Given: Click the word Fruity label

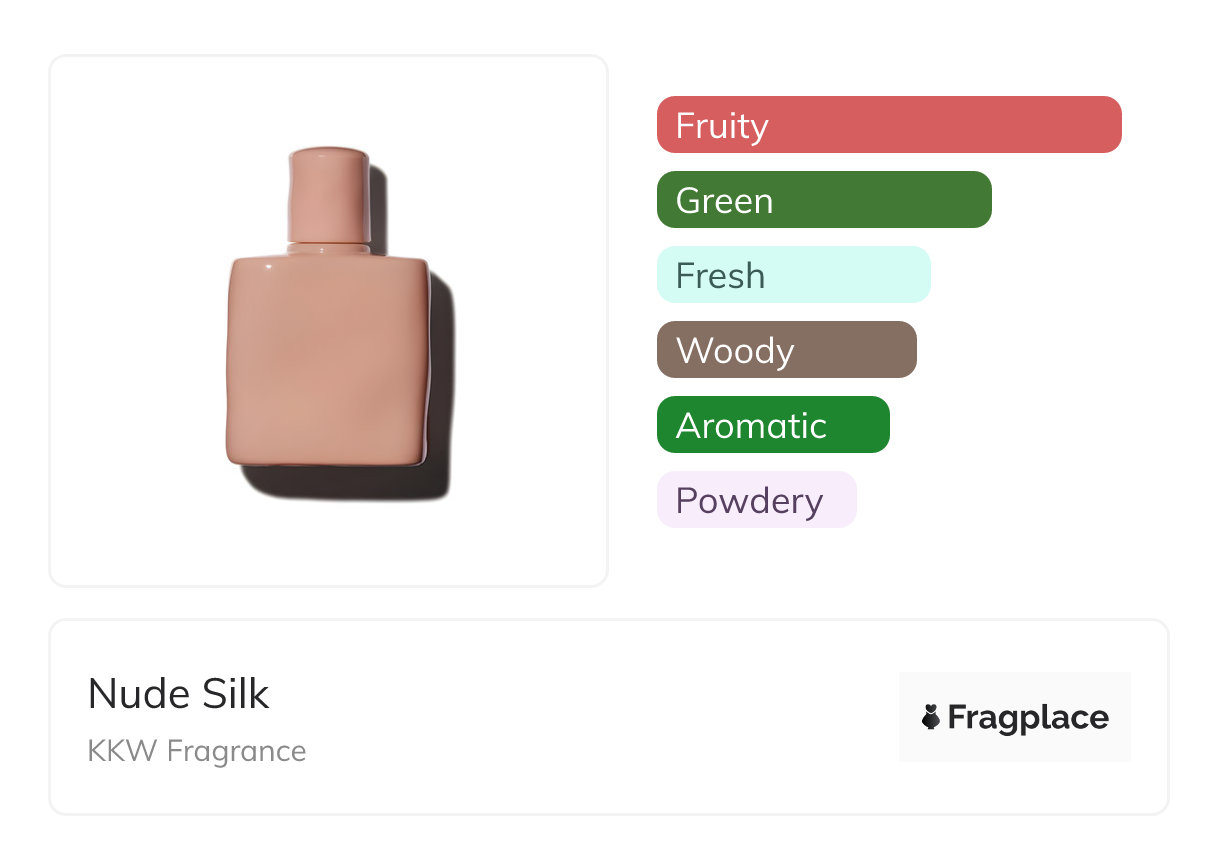Looking at the screenshot, I should (x=722, y=126).
